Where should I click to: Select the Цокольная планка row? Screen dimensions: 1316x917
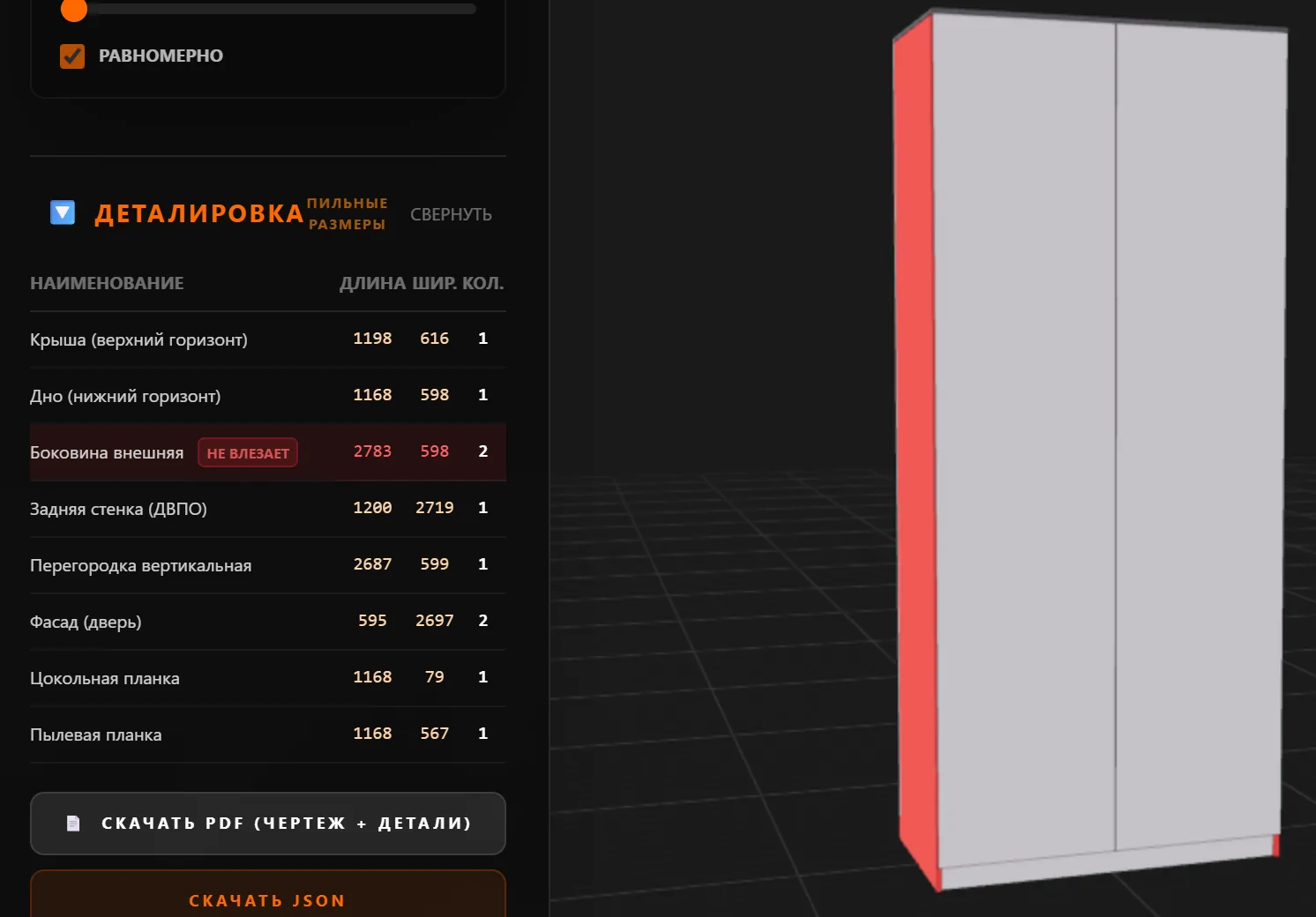point(268,678)
